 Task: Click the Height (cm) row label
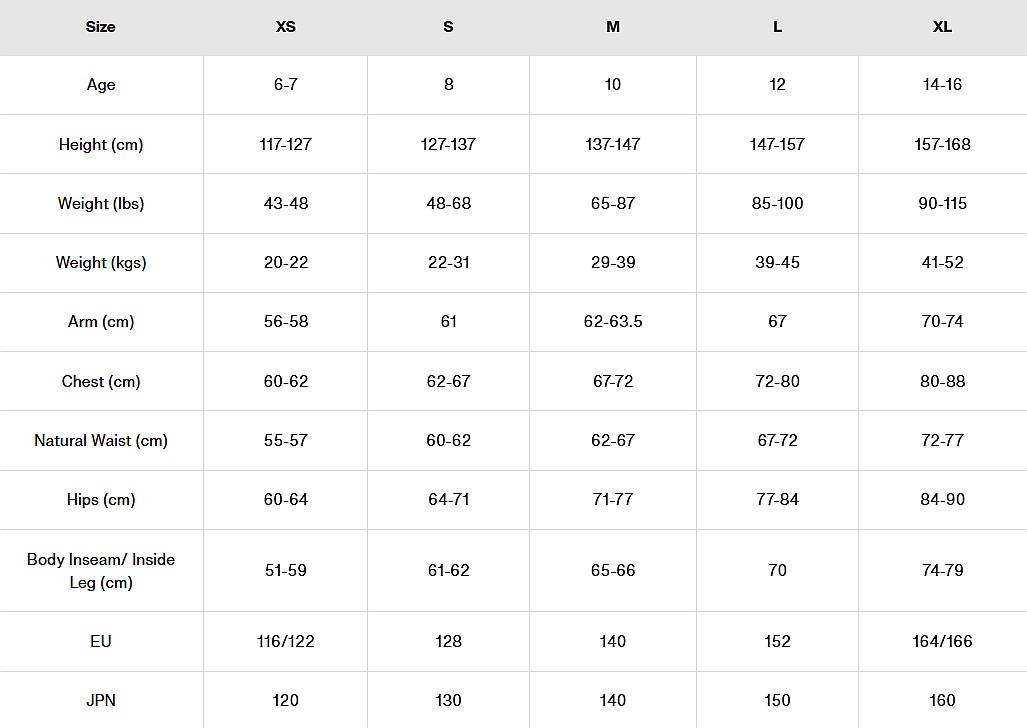[x=101, y=144]
